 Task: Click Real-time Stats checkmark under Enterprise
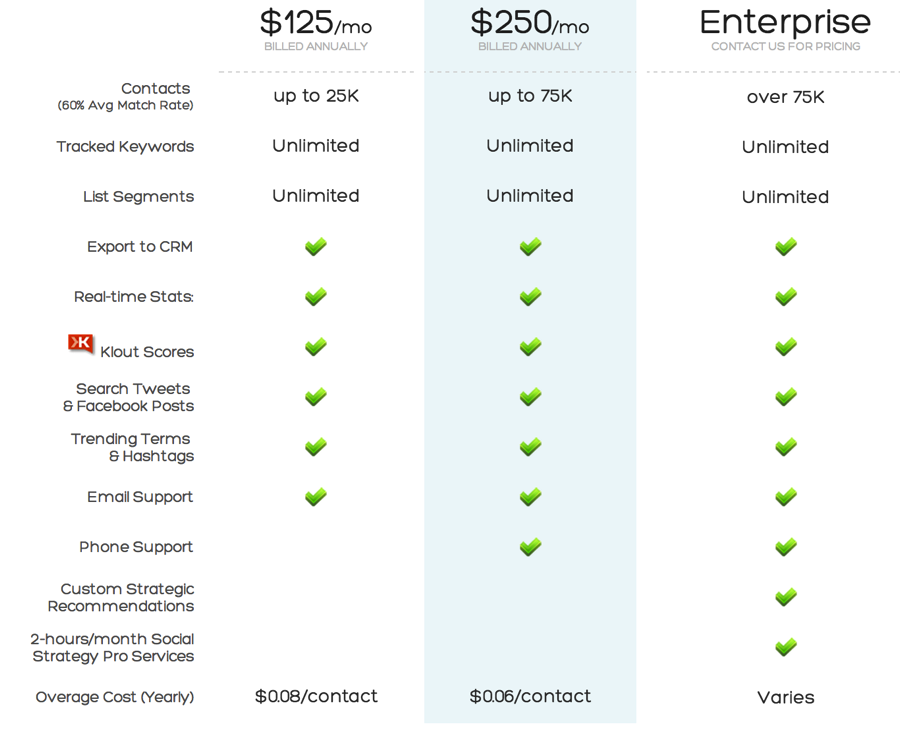click(x=786, y=297)
